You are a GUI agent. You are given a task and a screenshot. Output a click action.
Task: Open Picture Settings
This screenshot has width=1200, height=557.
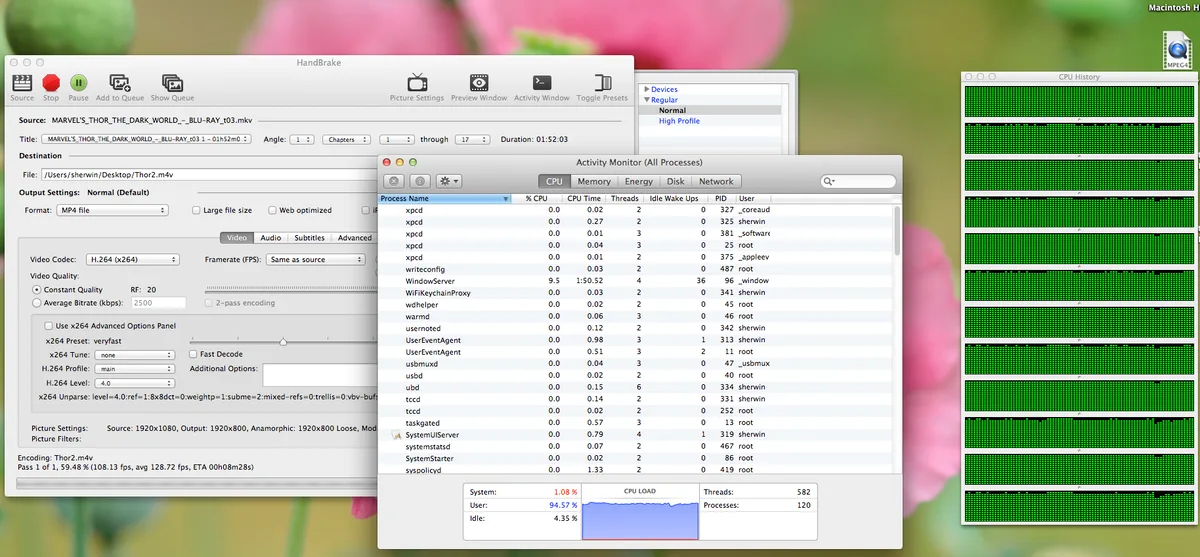point(417,83)
